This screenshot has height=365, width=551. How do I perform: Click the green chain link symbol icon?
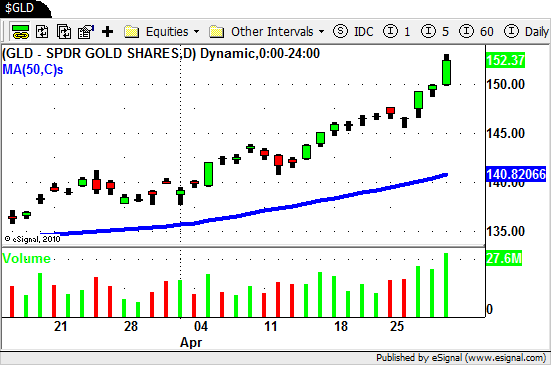(x=20, y=32)
